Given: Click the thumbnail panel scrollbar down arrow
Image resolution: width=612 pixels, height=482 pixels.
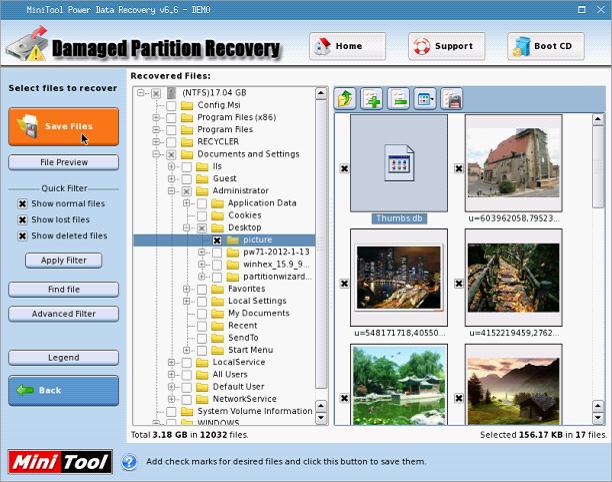Looking at the screenshot, I should pyautogui.click(x=598, y=418).
